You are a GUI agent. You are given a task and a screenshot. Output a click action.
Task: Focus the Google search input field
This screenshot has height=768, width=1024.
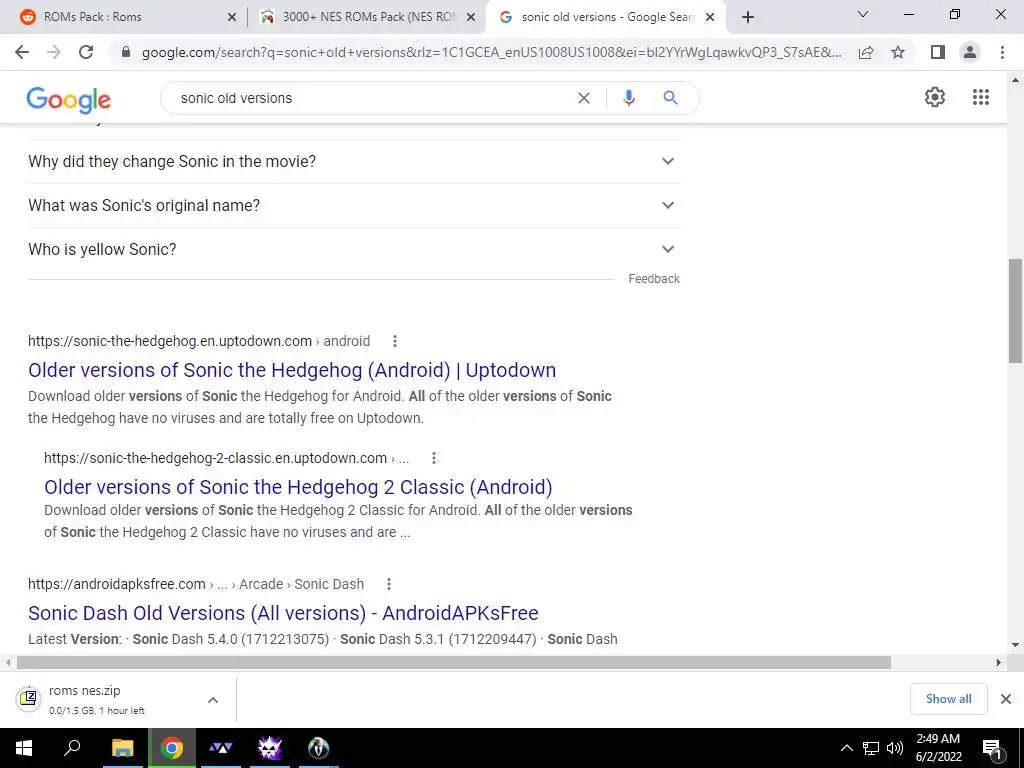(372, 98)
